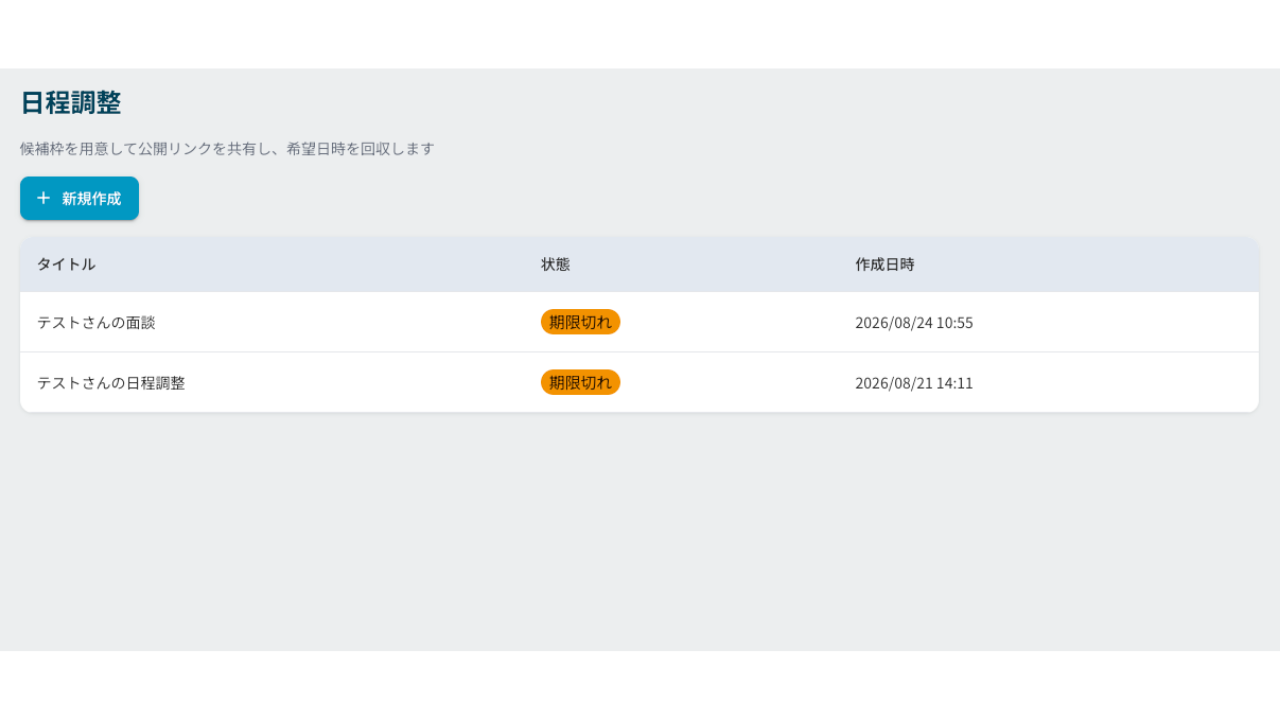Viewport: 1280px width, 720px height.
Task: Open the テストさんの日程調整 row title
Action: pyautogui.click(x=111, y=383)
